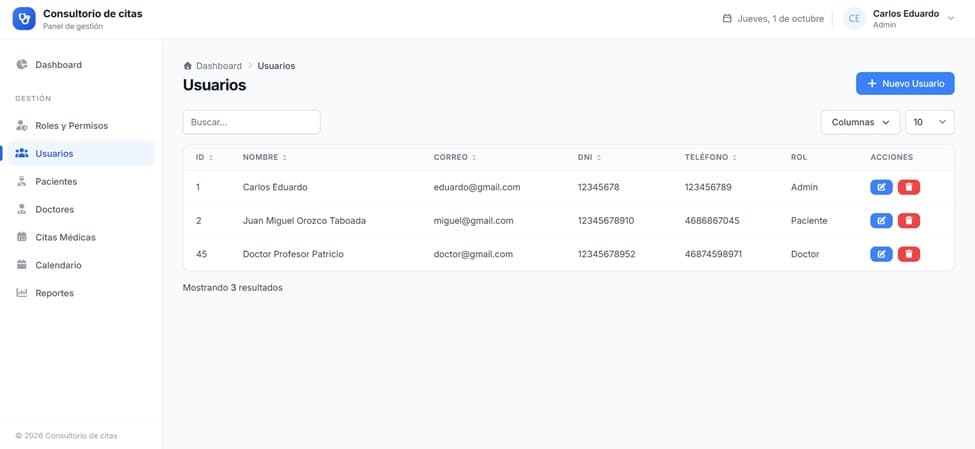Click the ID cell 45
The height and width of the screenshot is (449, 975).
[x=201, y=254]
